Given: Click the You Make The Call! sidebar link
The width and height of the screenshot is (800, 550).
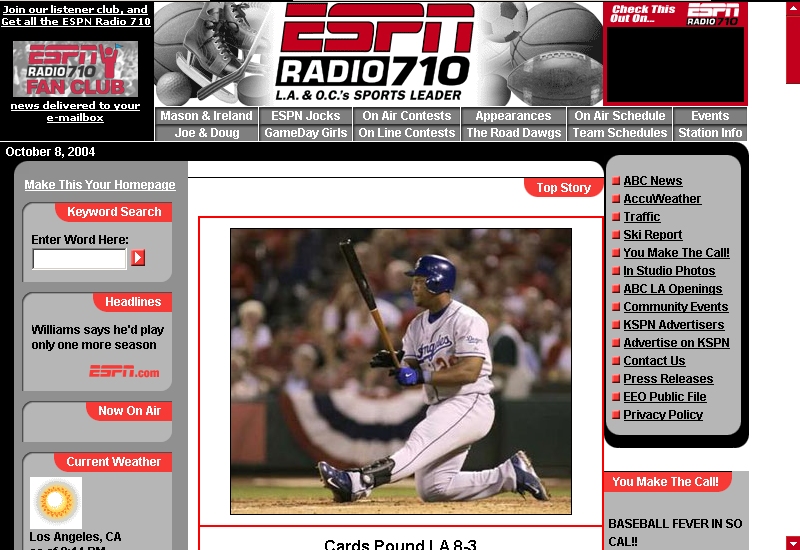Looking at the screenshot, I should point(676,253).
